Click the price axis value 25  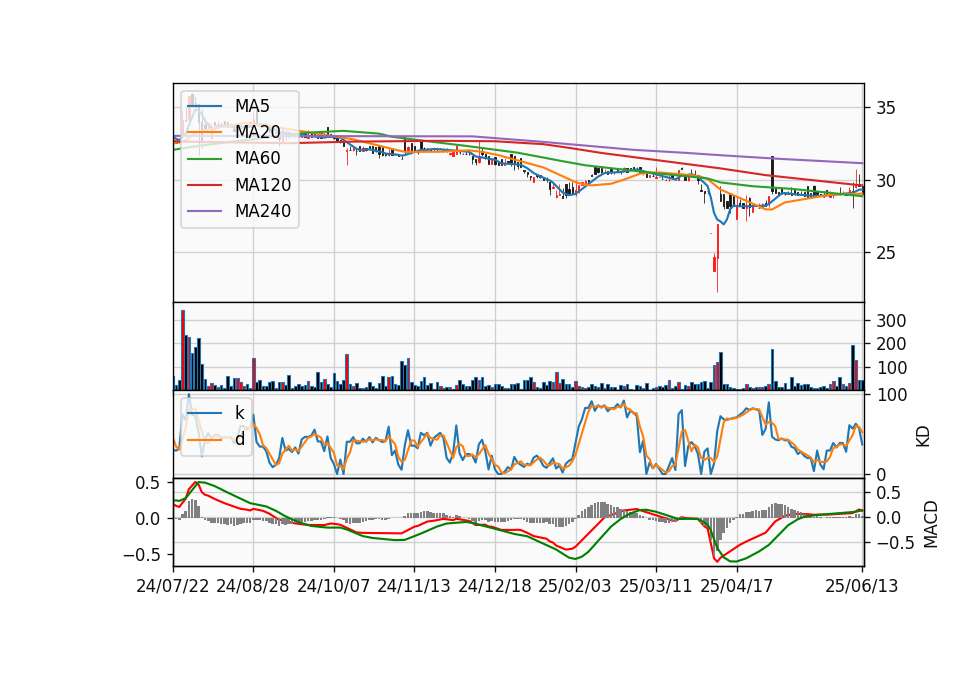coord(885,253)
